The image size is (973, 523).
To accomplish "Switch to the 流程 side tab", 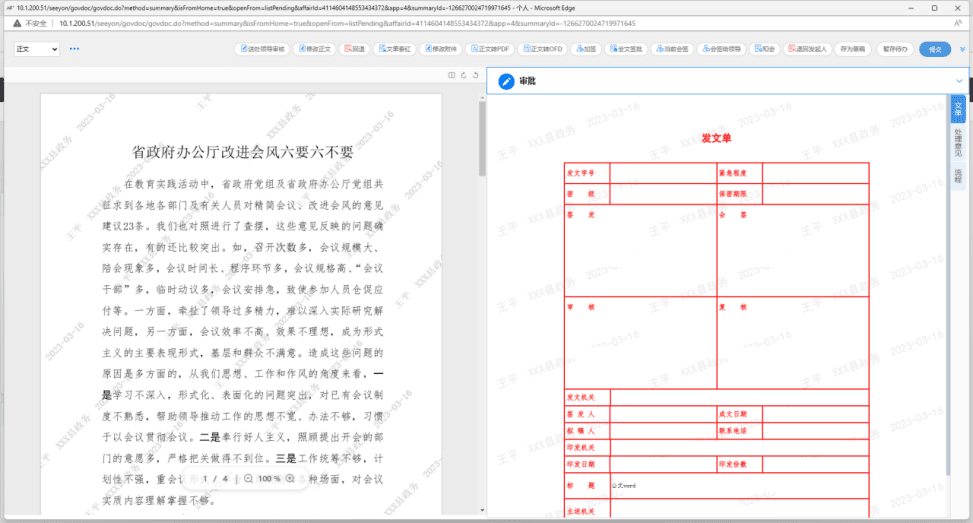I will pyautogui.click(x=958, y=176).
